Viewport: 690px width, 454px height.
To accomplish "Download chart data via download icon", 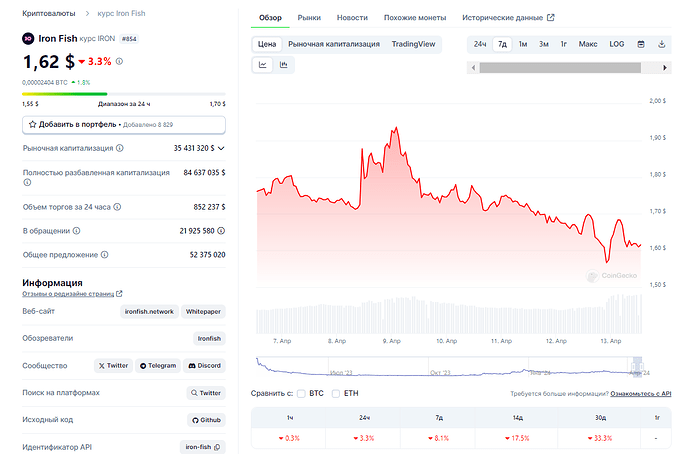I will point(661,44).
